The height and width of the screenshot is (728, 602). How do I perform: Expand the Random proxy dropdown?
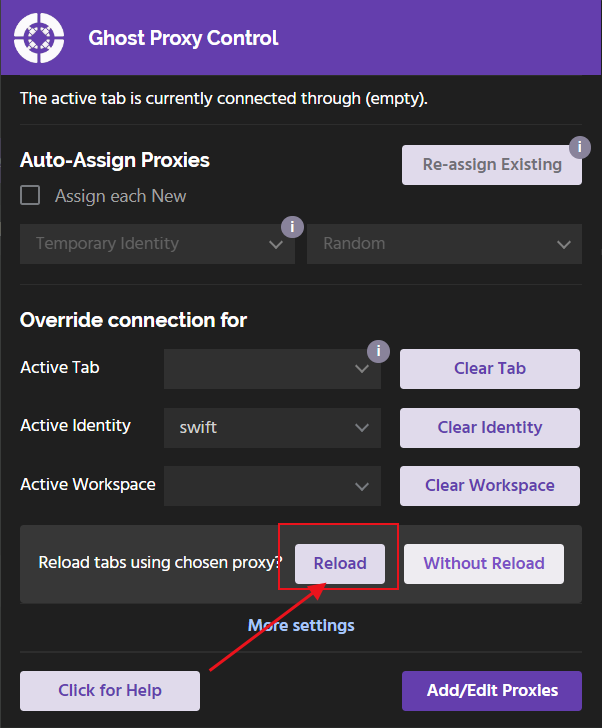pyautogui.click(x=444, y=244)
